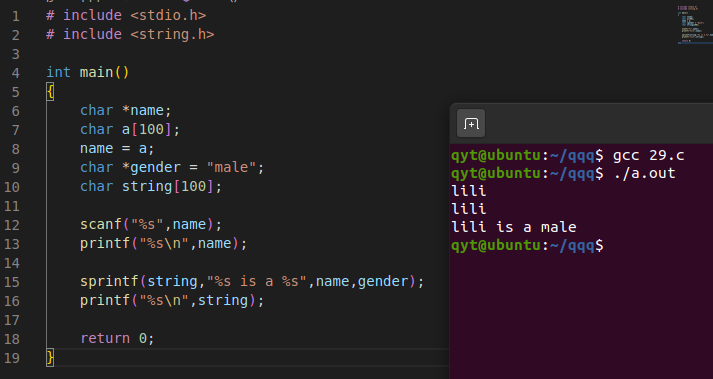Click on '<string.h>' include text
The image size is (713, 379).
172,34
